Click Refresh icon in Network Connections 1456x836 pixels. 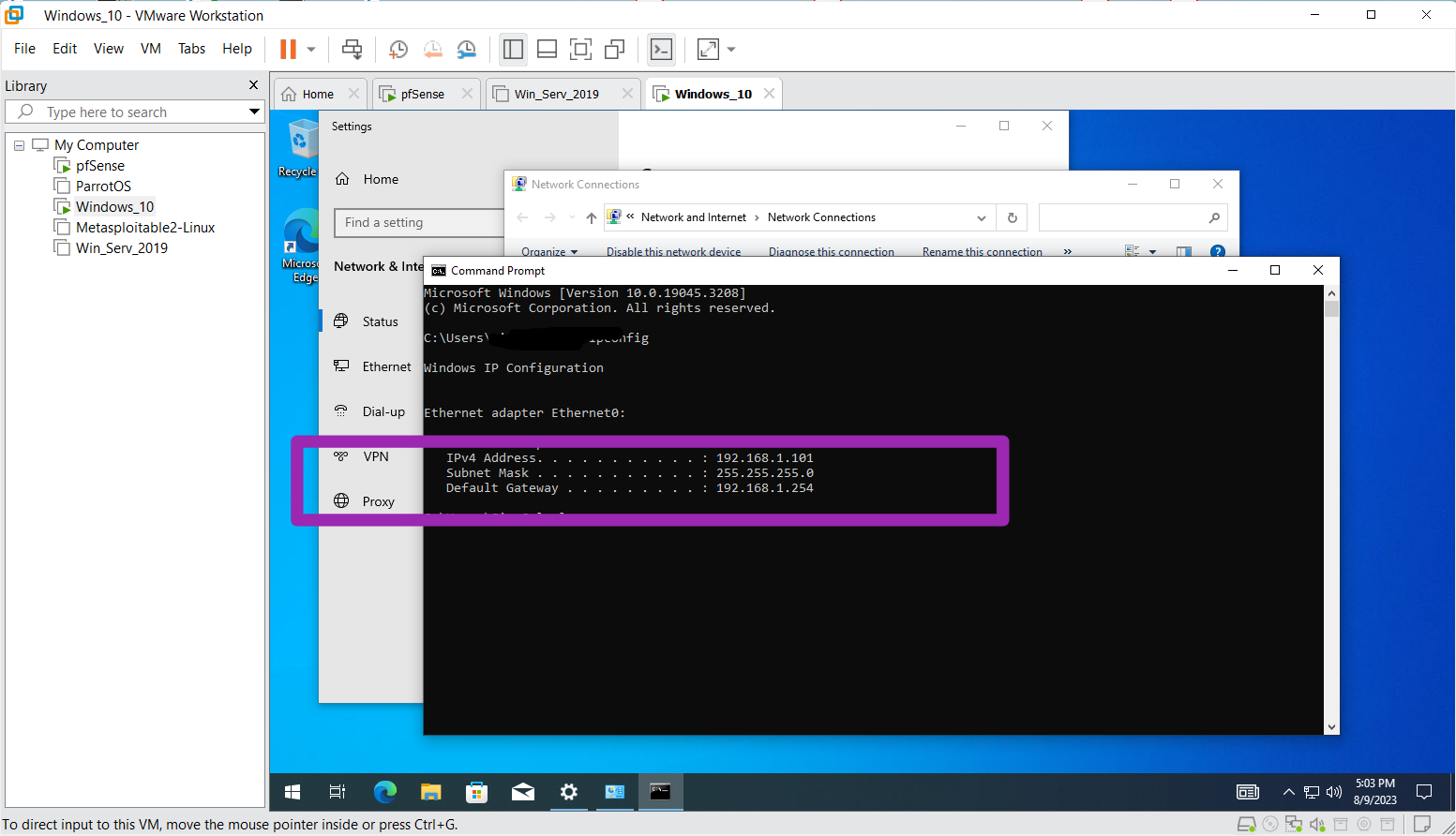(1013, 217)
